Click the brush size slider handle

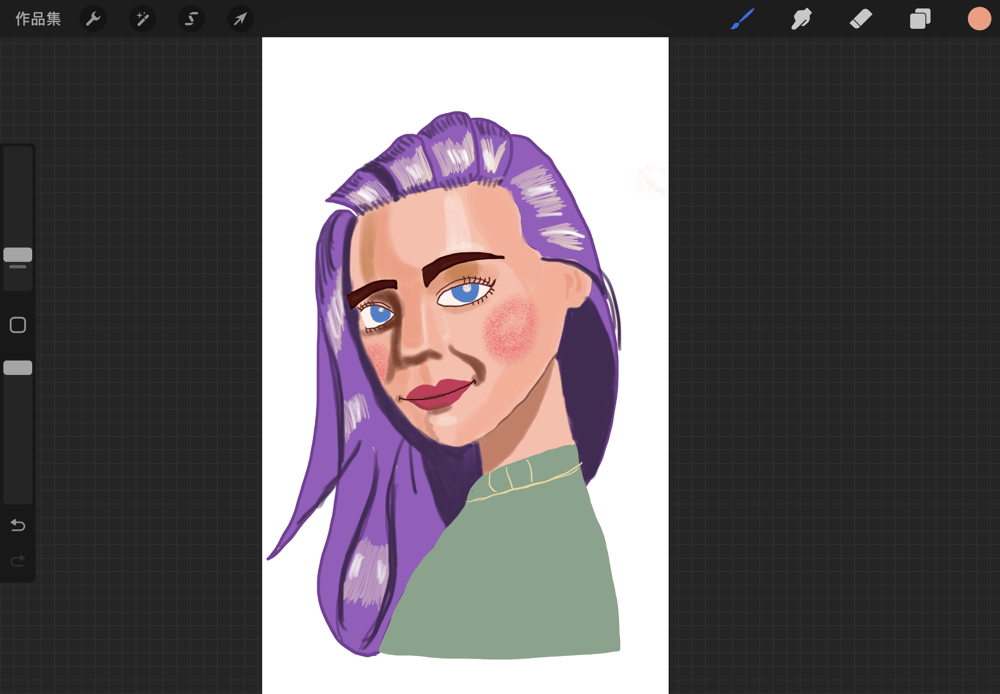pos(18,255)
